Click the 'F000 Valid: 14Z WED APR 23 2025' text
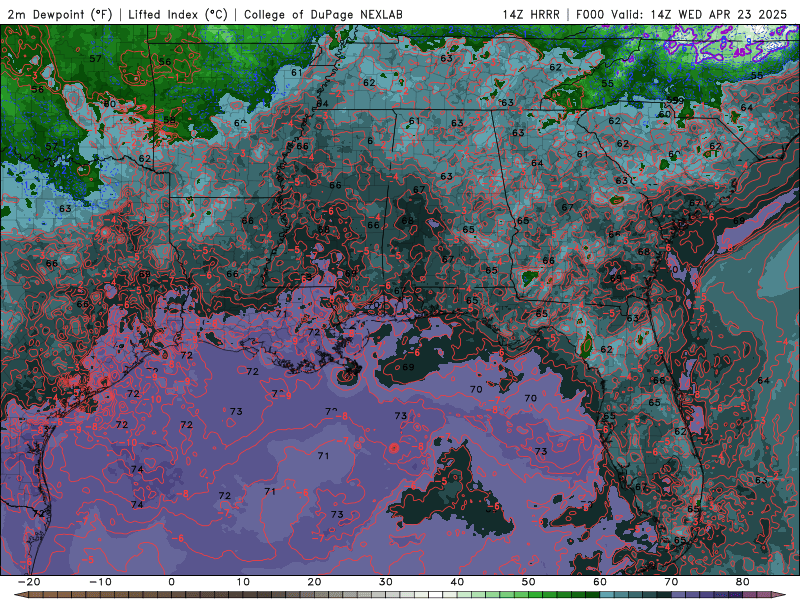The height and width of the screenshot is (600, 800). [682, 14]
